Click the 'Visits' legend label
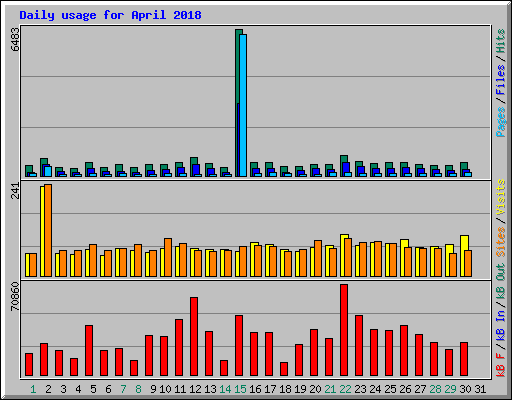 point(500,197)
